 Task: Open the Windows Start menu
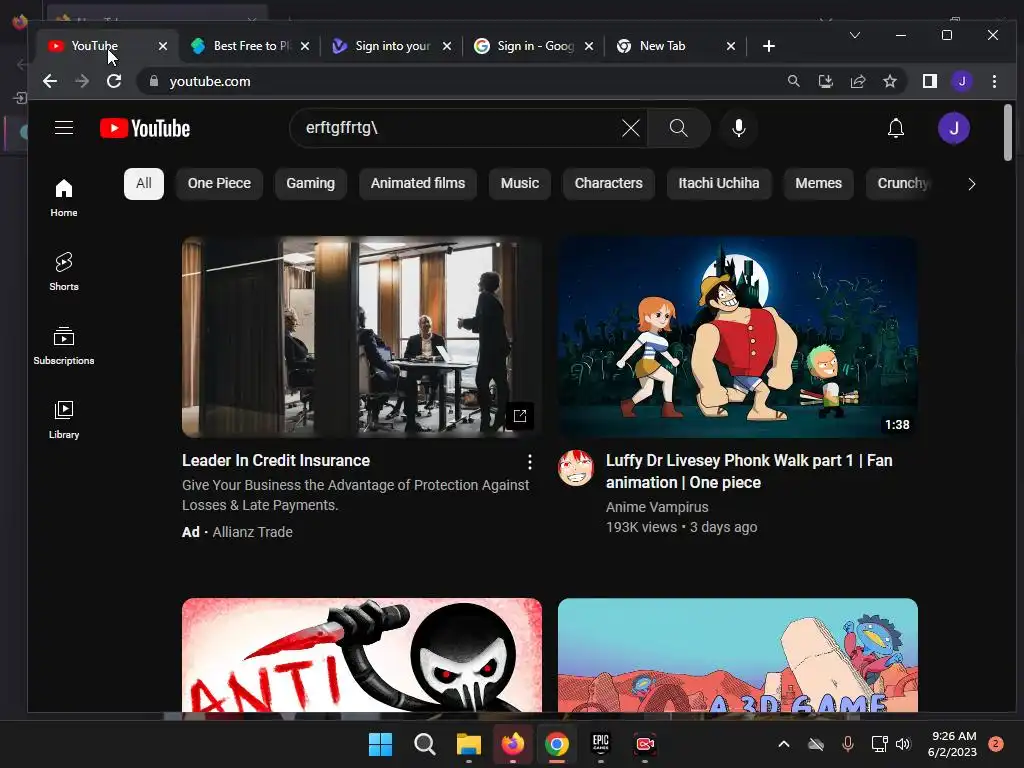(380, 744)
